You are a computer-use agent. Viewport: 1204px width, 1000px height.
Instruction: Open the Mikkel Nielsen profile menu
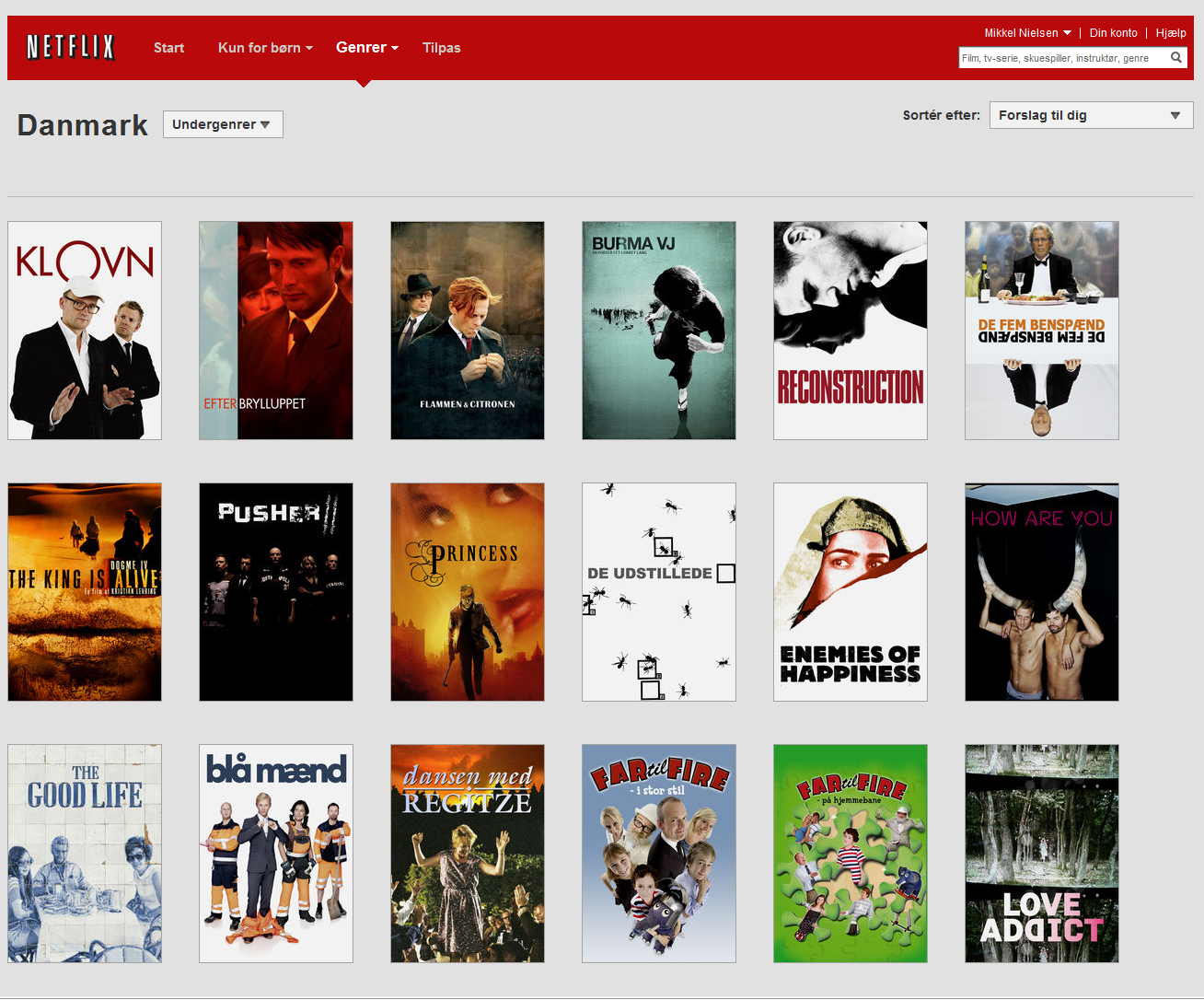point(1027,33)
